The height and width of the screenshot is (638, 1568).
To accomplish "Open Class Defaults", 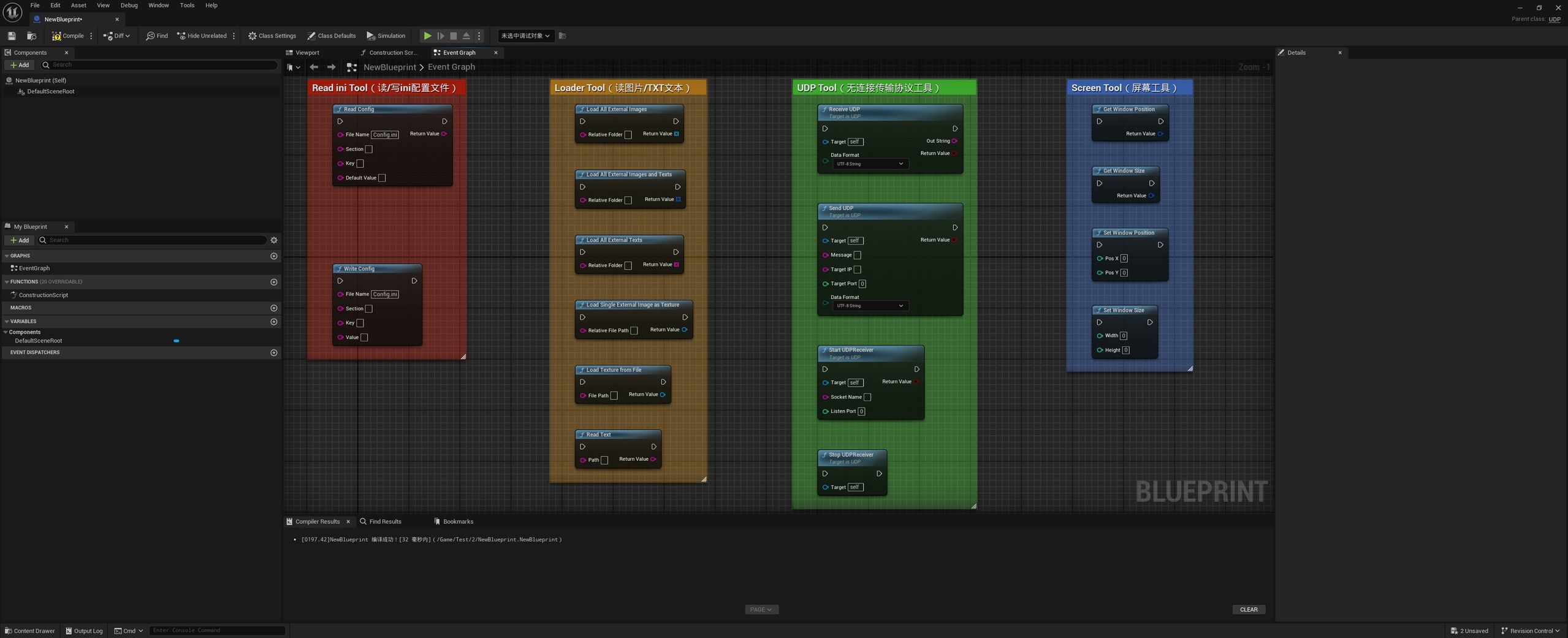I will [331, 36].
